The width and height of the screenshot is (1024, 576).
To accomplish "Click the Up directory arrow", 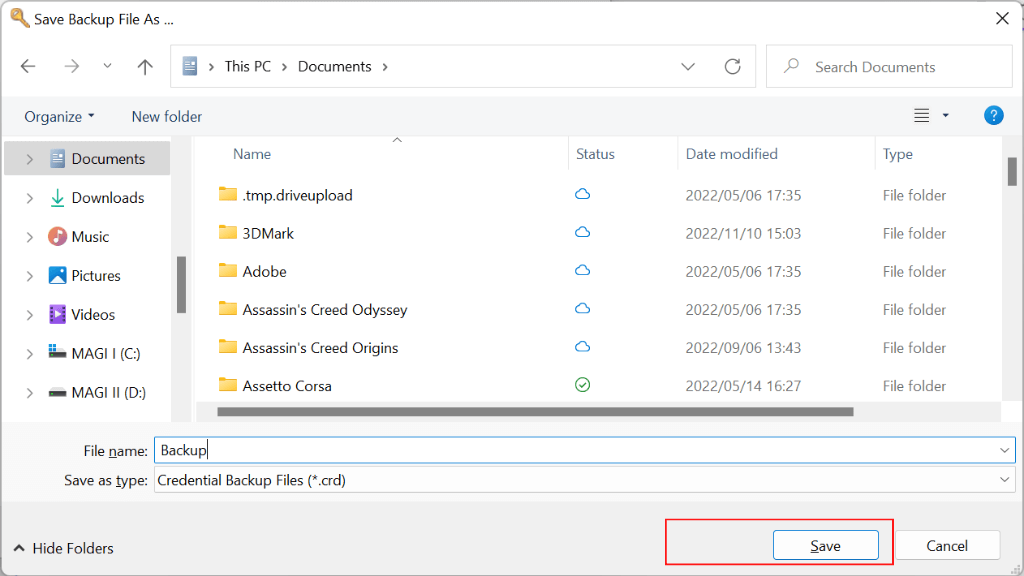I will click(145, 67).
